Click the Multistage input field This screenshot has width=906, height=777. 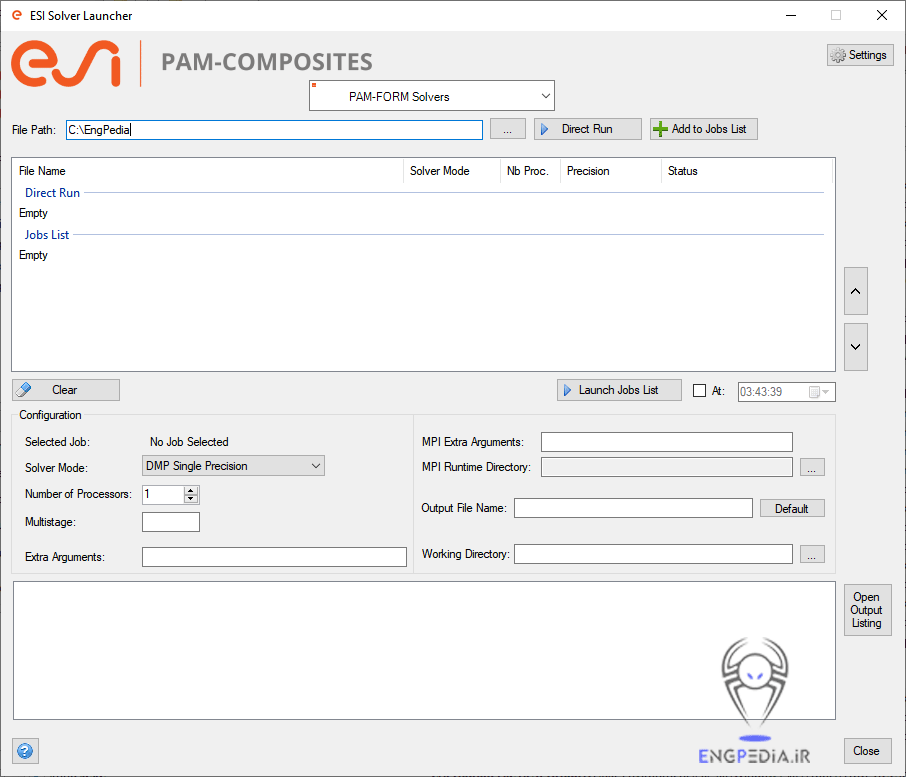[x=171, y=522]
